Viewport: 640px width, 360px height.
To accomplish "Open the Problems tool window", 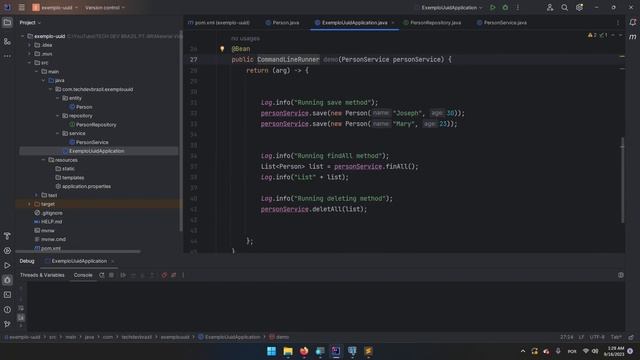I will pos(7,309).
